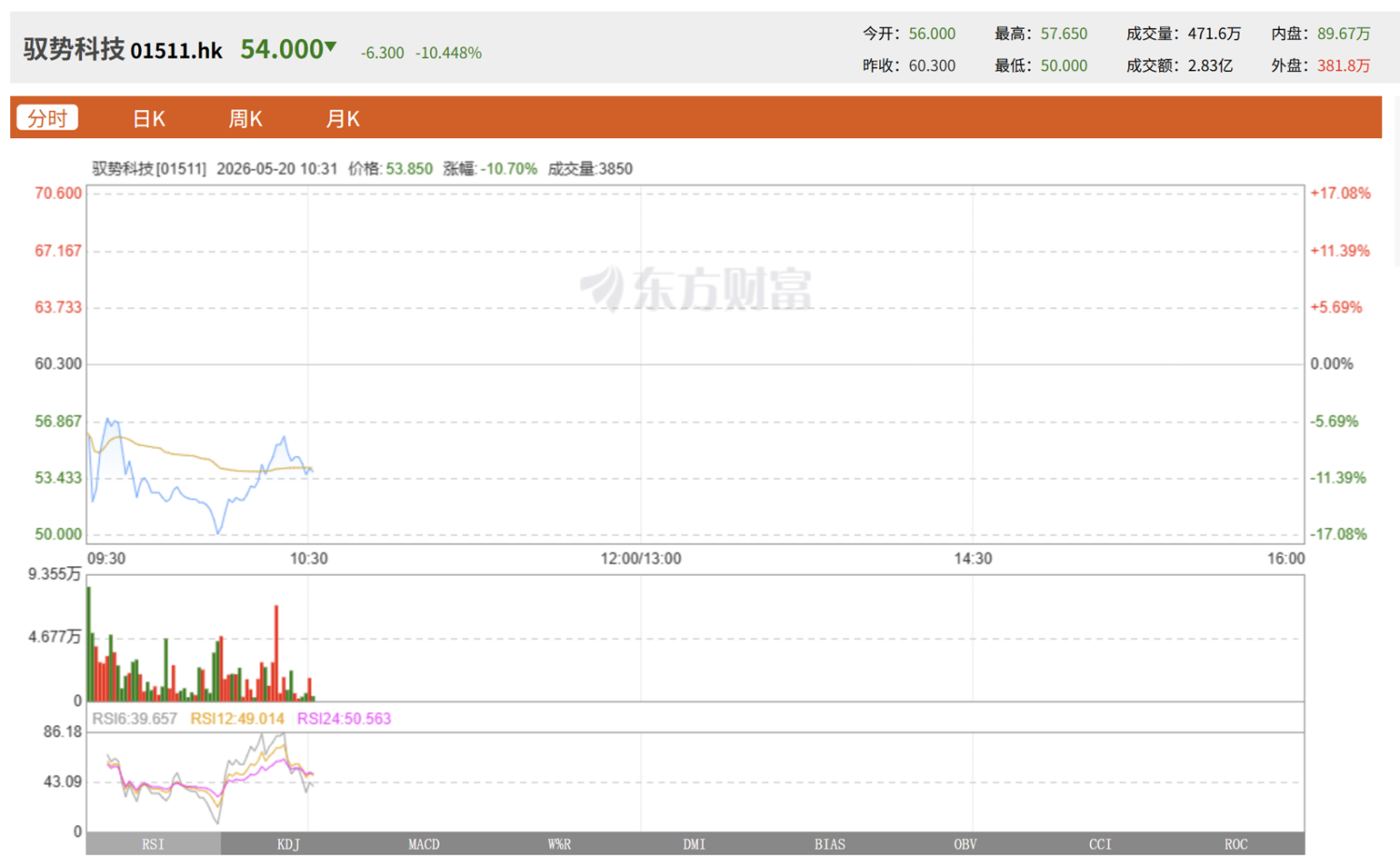Viewport: 1400px width, 865px height.
Task: Click the RSI6:39.657 readout
Action: click(x=134, y=719)
